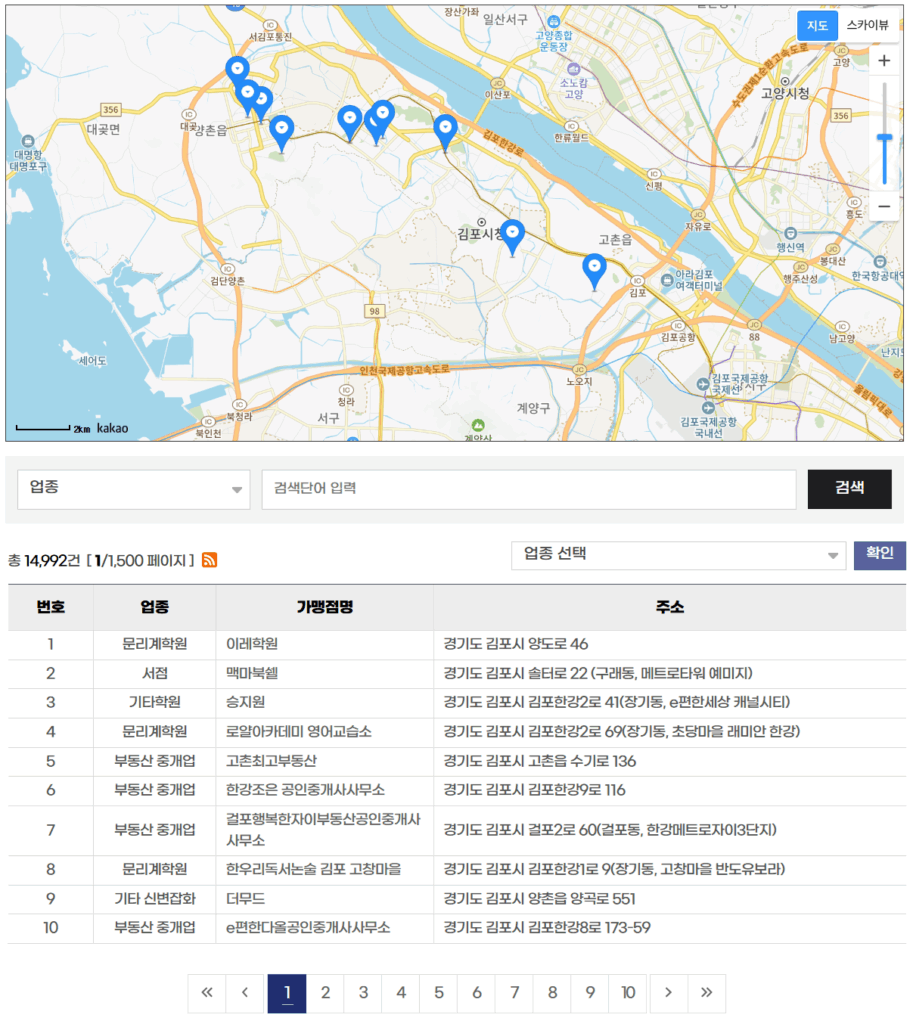
Task: Expand the 업종 선택 dropdown
Action: click(x=678, y=555)
